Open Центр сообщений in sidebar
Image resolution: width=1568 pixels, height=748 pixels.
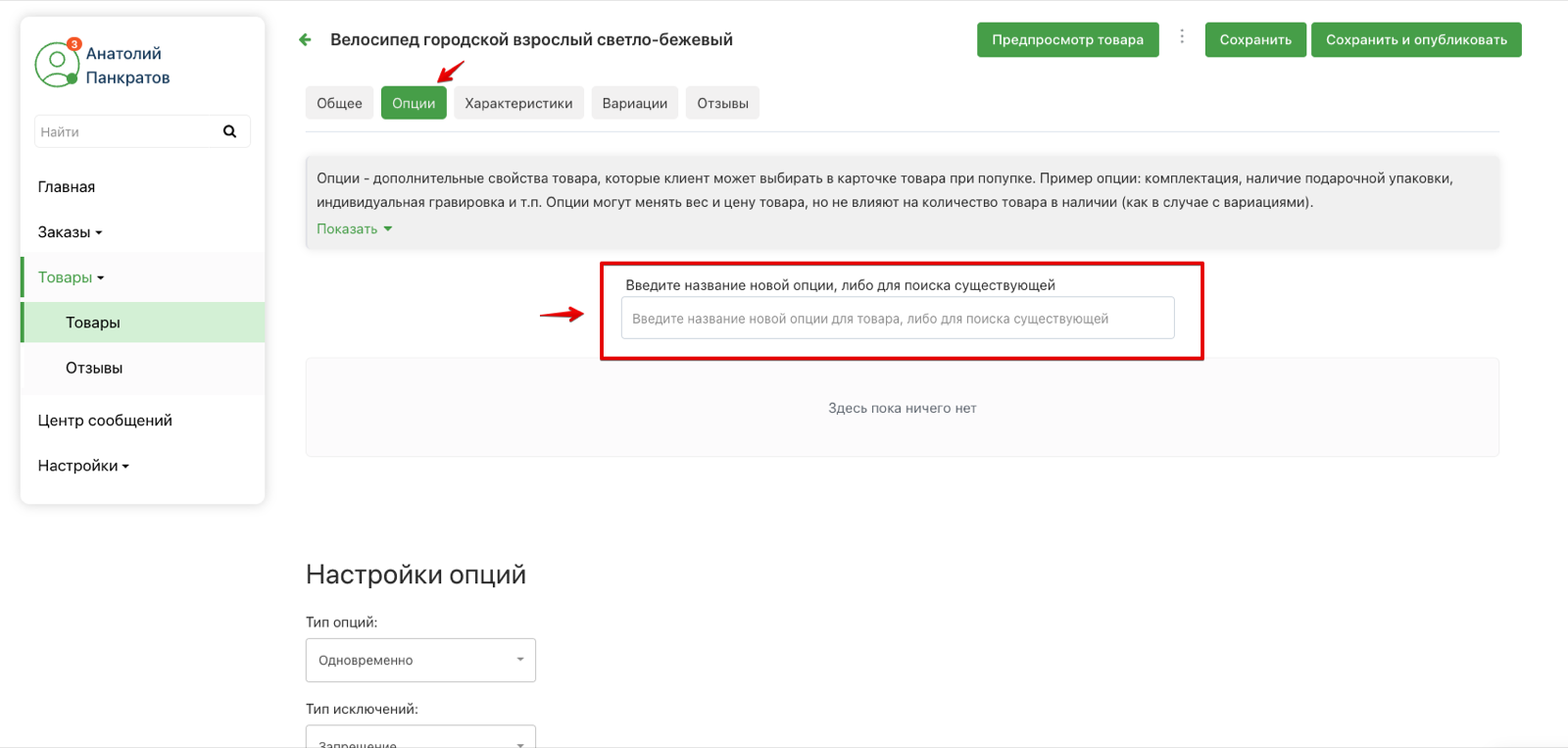click(x=105, y=421)
